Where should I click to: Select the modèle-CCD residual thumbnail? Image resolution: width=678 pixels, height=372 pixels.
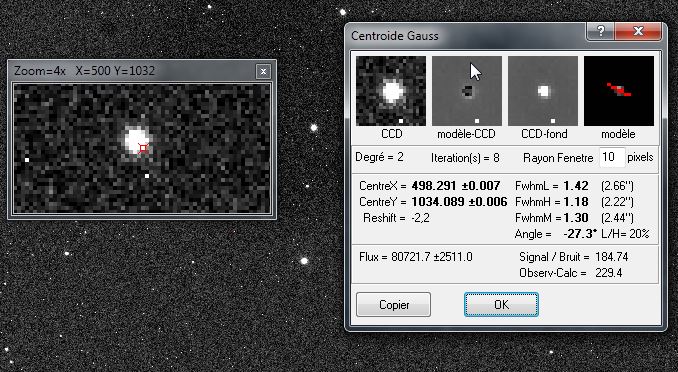point(467,91)
